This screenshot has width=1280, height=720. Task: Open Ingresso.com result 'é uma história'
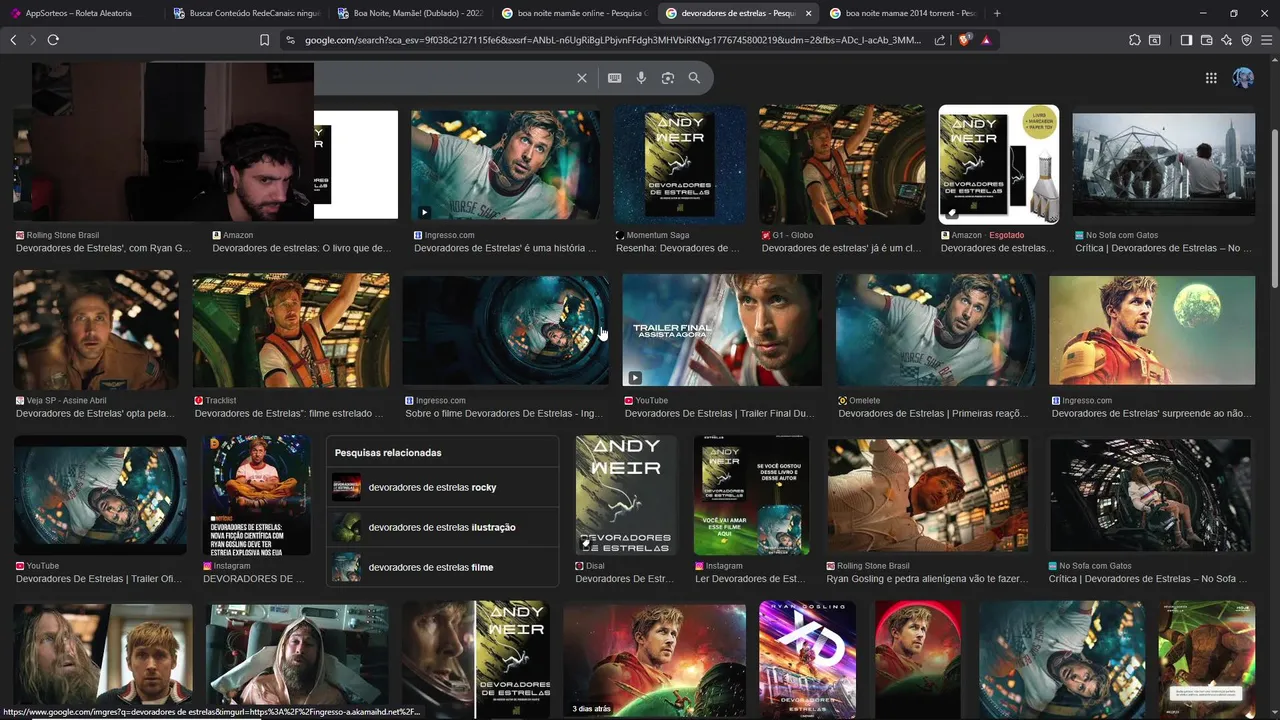click(x=505, y=165)
